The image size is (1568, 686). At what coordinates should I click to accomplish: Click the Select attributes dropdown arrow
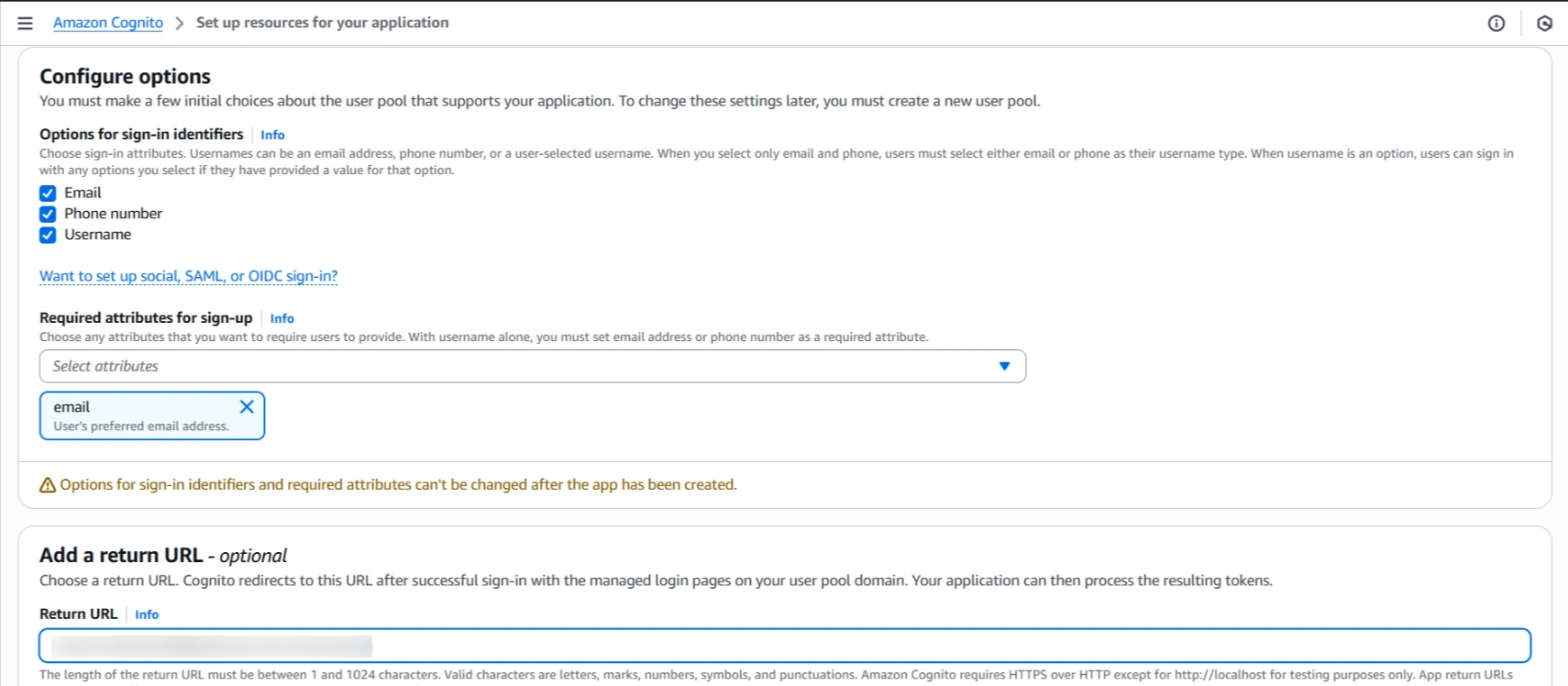(1004, 366)
